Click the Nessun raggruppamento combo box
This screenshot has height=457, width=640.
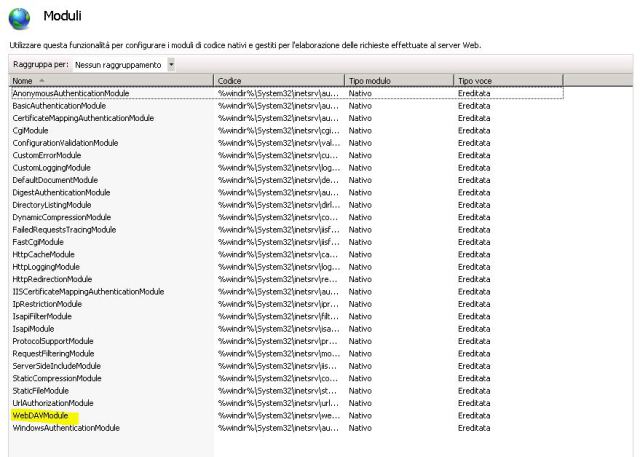tap(124, 64)
